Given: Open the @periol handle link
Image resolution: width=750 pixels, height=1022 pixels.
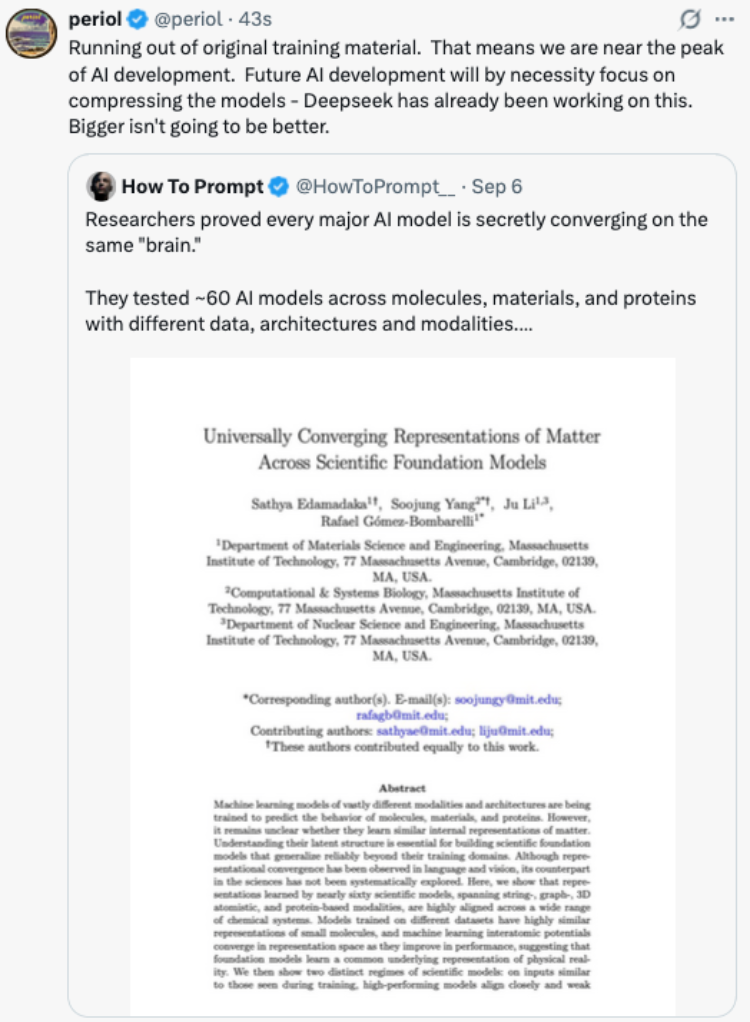Looking at the screenshot, I should tap(188, 20).
